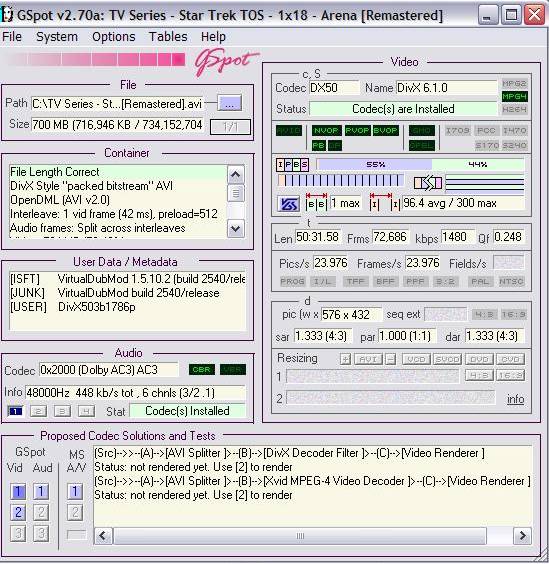Open the File menu
Image resolution: width=549 pixels, height=564 pixels.
click(12, 37)
